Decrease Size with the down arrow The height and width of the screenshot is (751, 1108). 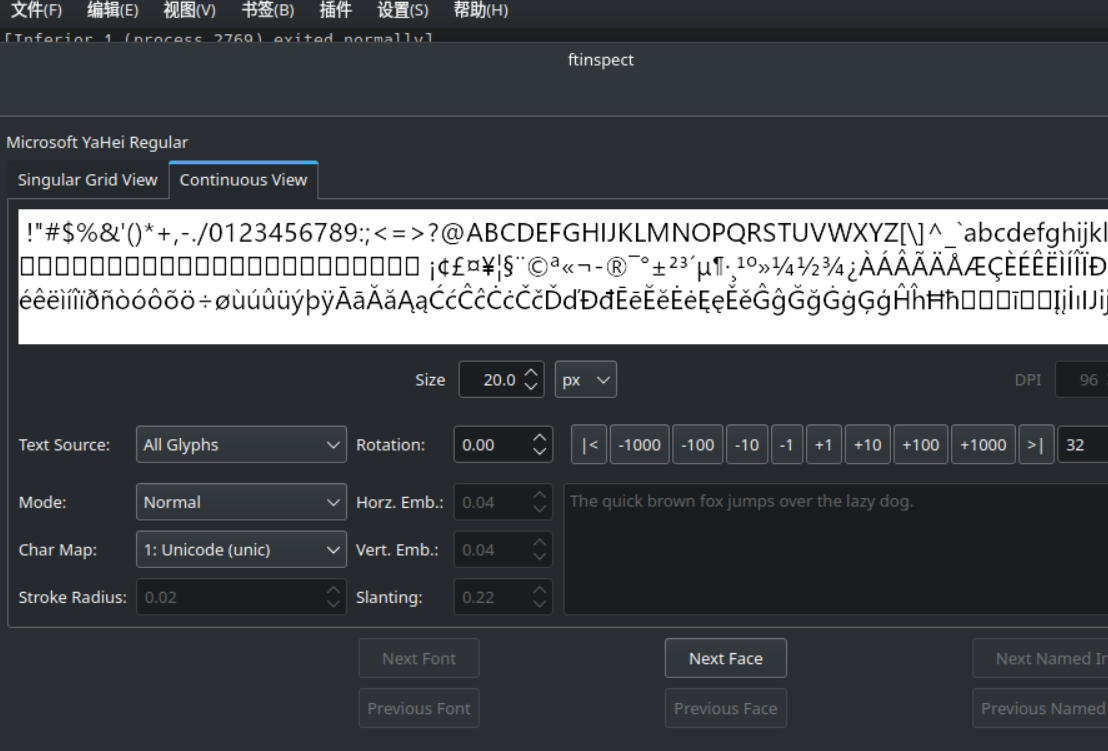532,387
